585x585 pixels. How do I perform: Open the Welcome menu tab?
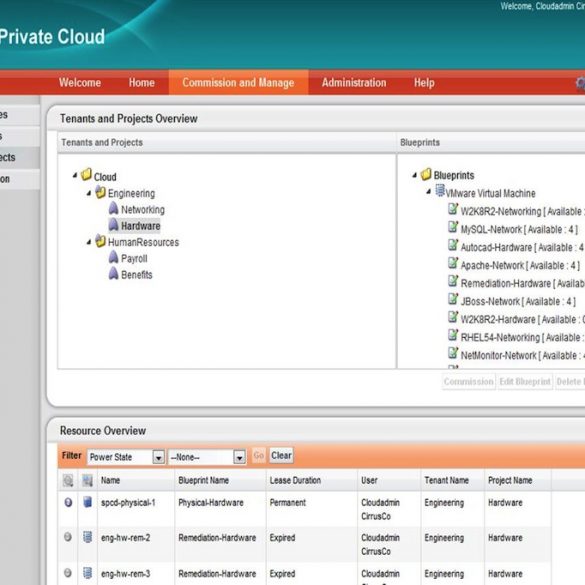point(80,82)
